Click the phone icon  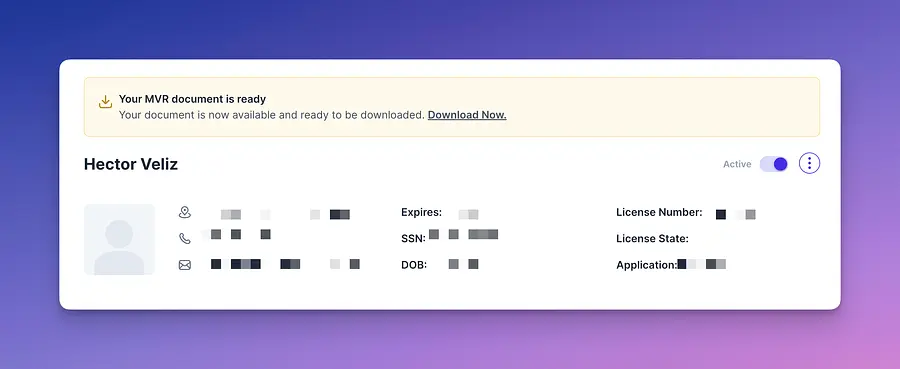pos(184,238)
